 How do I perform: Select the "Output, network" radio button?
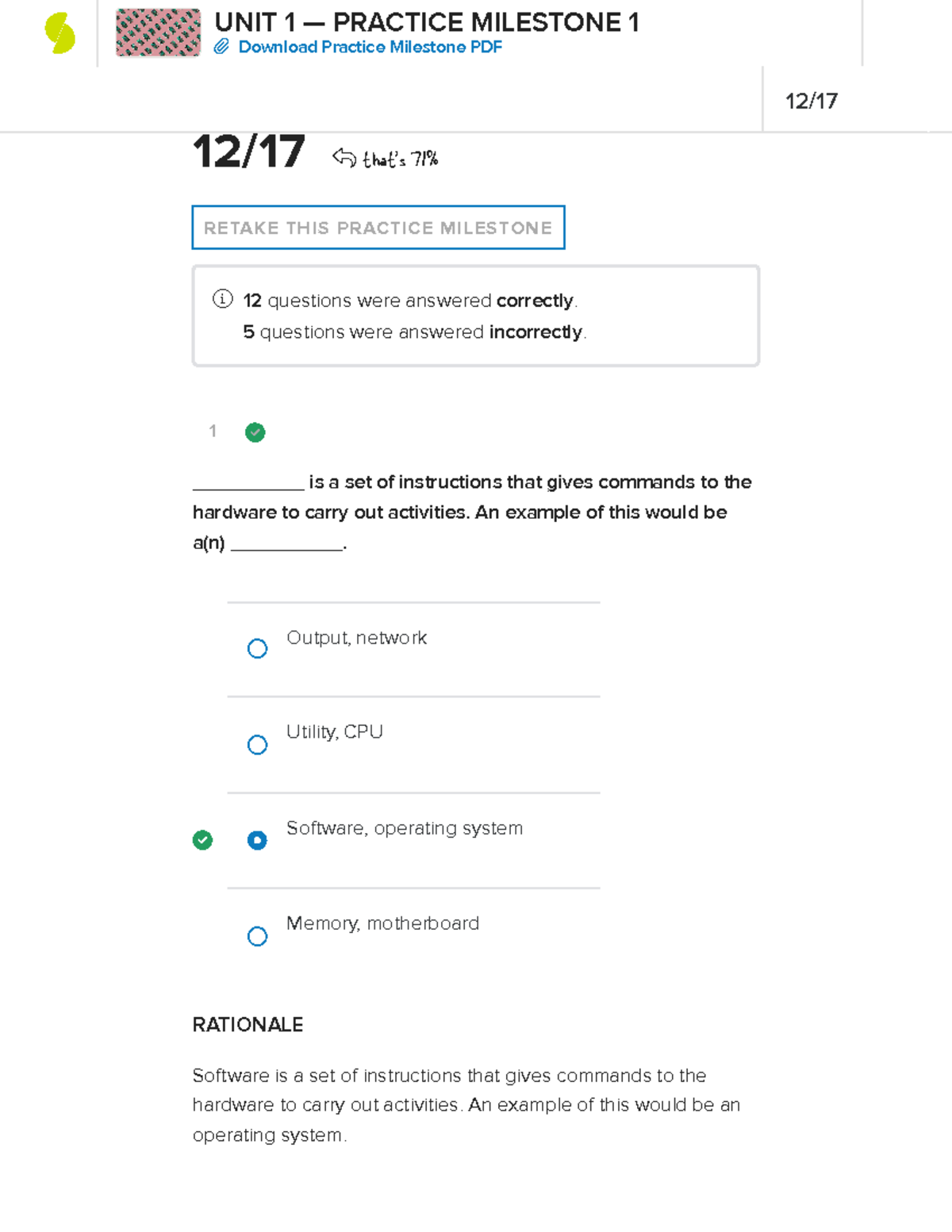(257, 648)
